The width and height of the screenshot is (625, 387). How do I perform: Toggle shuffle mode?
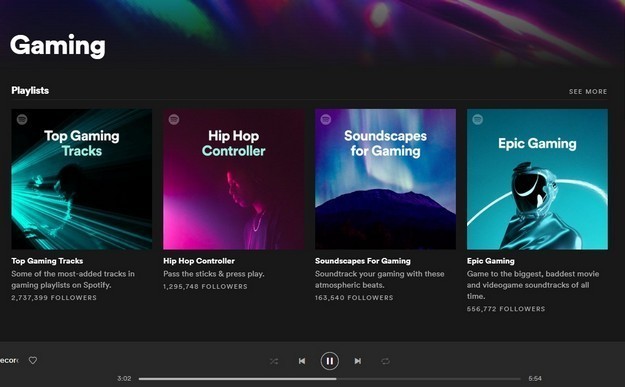point(274,361)
